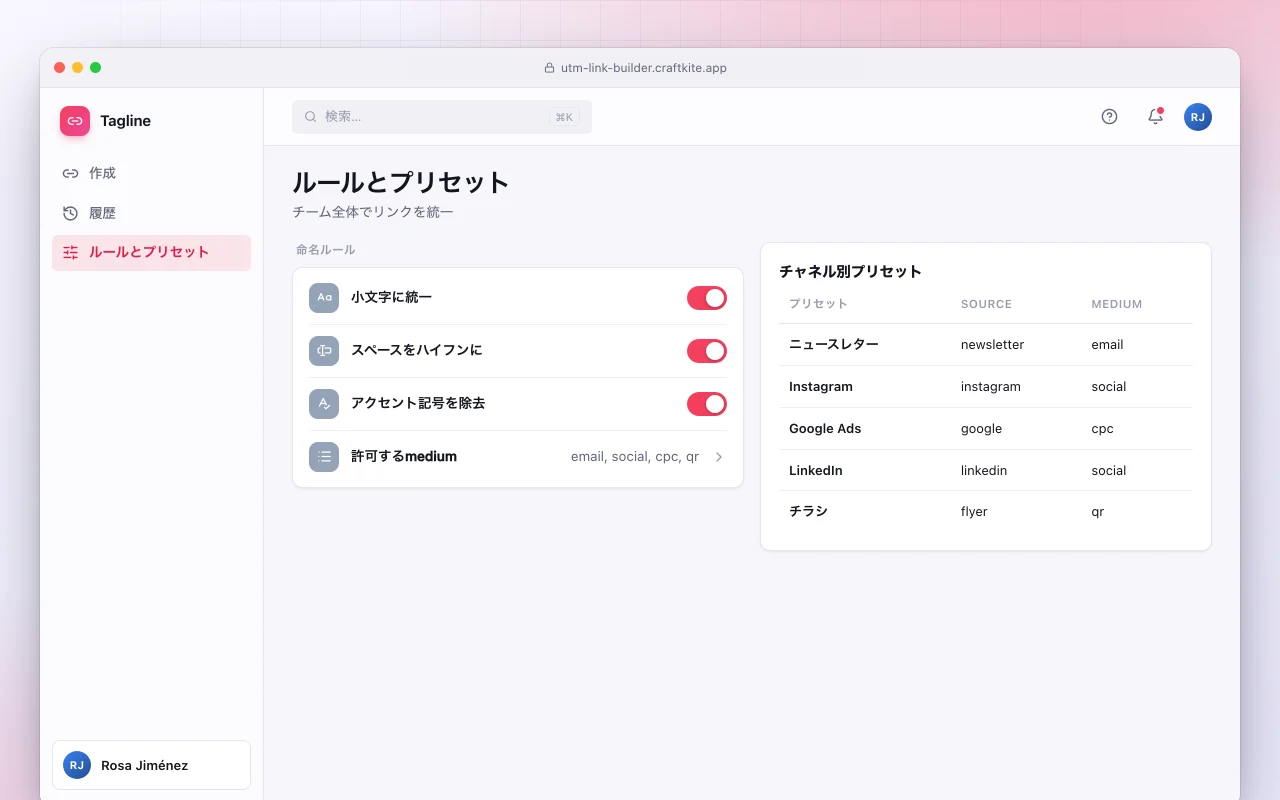Click the search magnifier icon

coord(311,117)
